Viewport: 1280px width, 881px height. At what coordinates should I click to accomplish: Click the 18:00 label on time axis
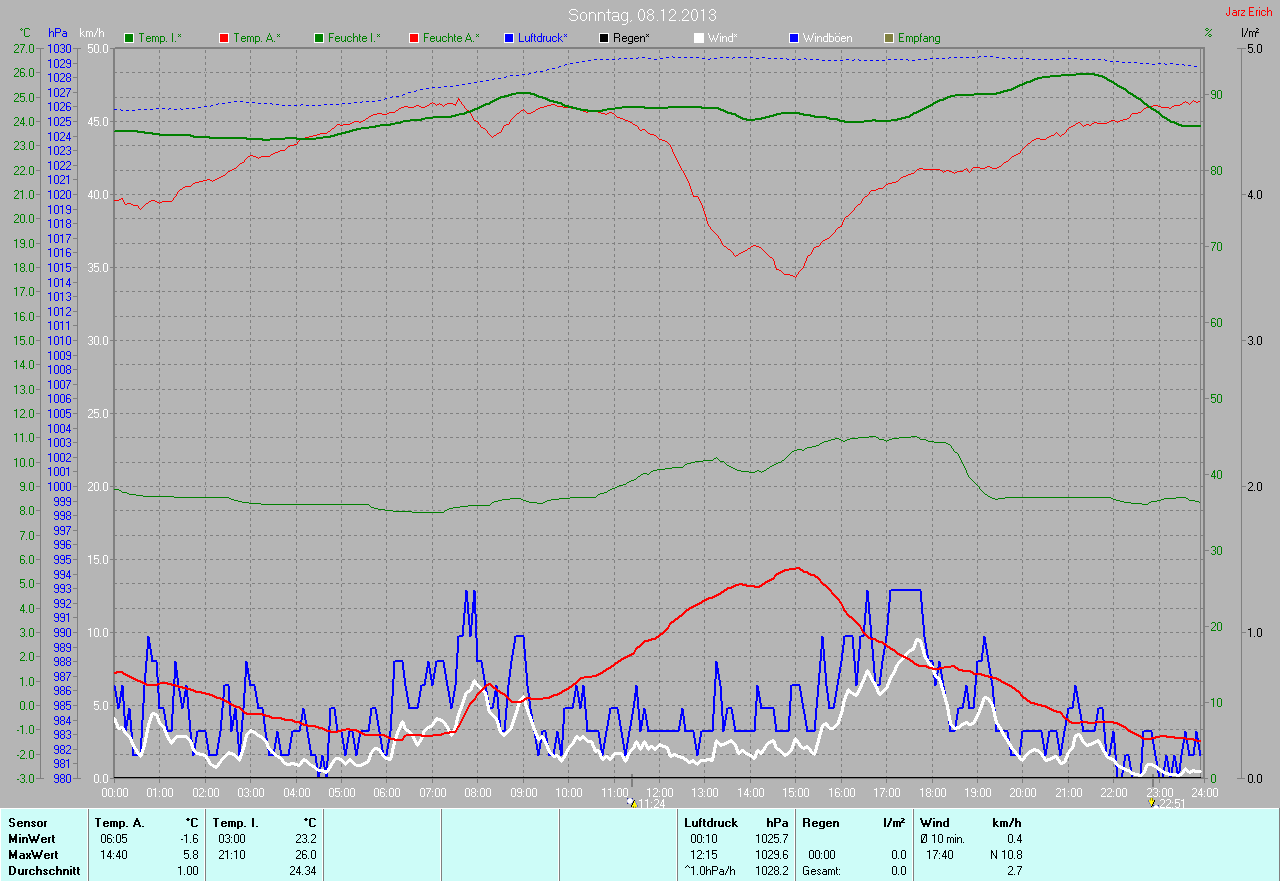point(932,792)
